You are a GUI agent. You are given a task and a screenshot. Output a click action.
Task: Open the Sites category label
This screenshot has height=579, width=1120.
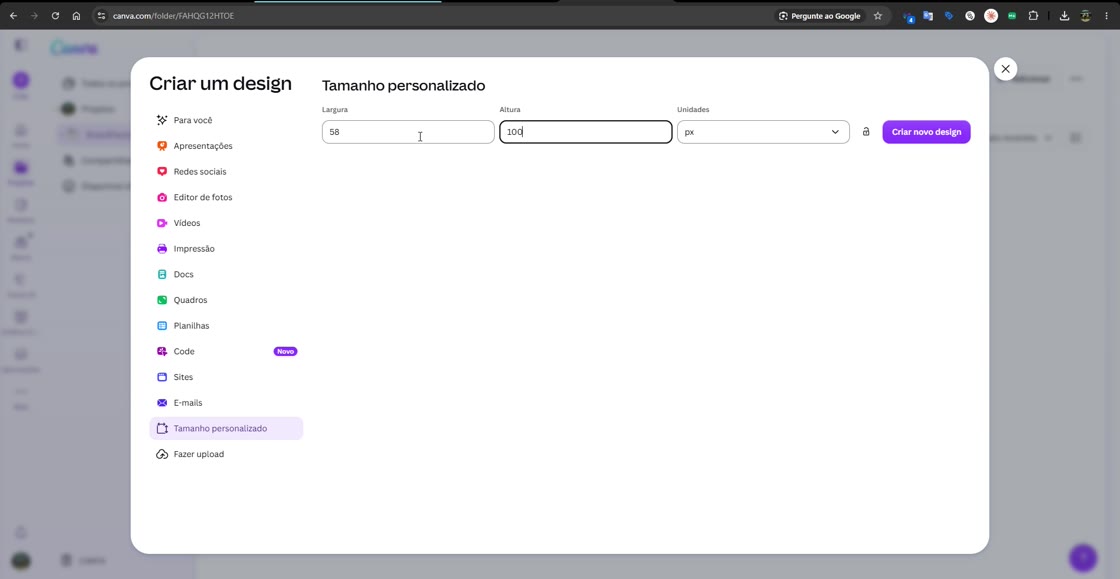[184, 377]
